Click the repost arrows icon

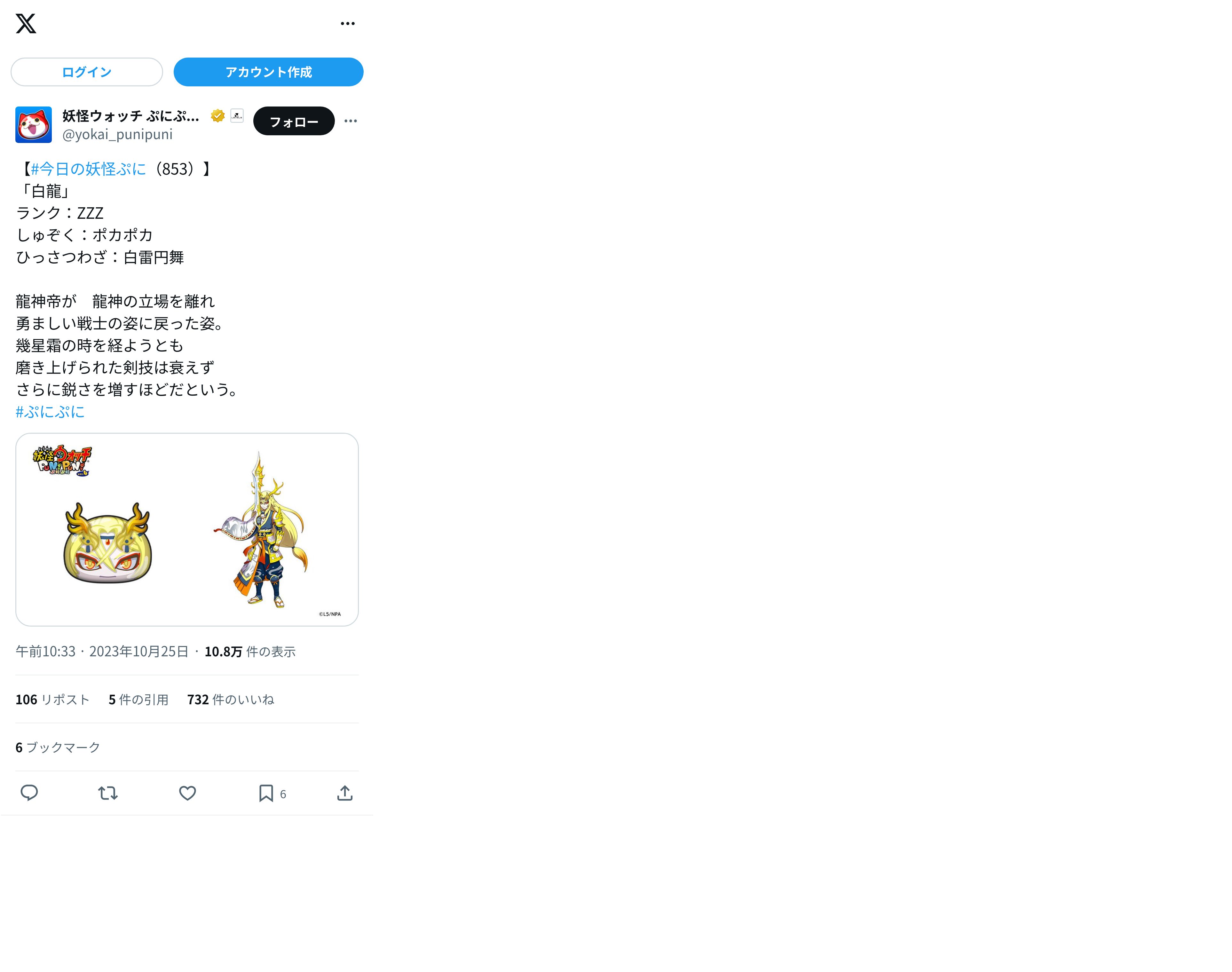[107, 793]
